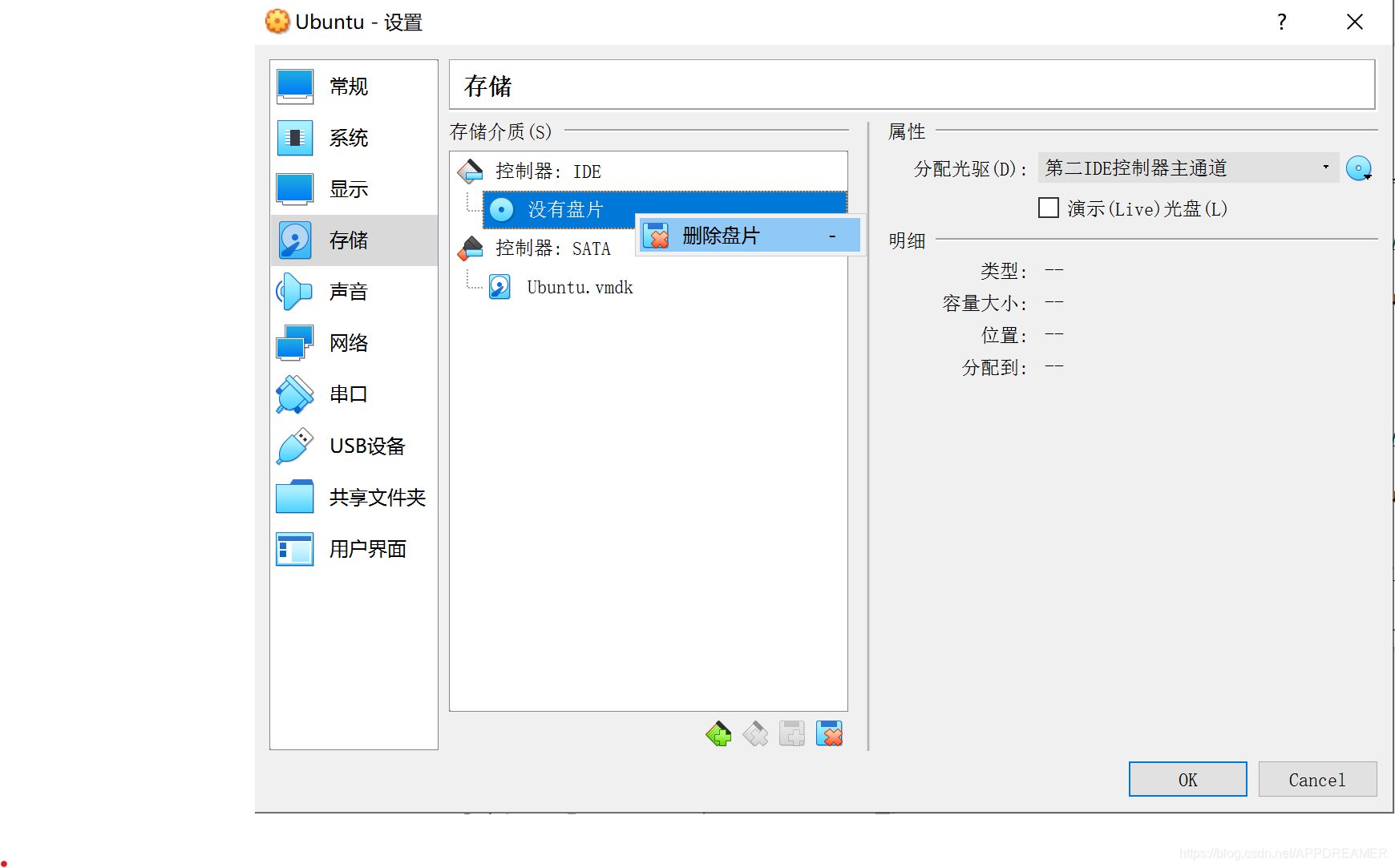Select the 控制器: IDE tree row
The height and width of the screenshot is (868, 1395).
[x=649, y=172]
